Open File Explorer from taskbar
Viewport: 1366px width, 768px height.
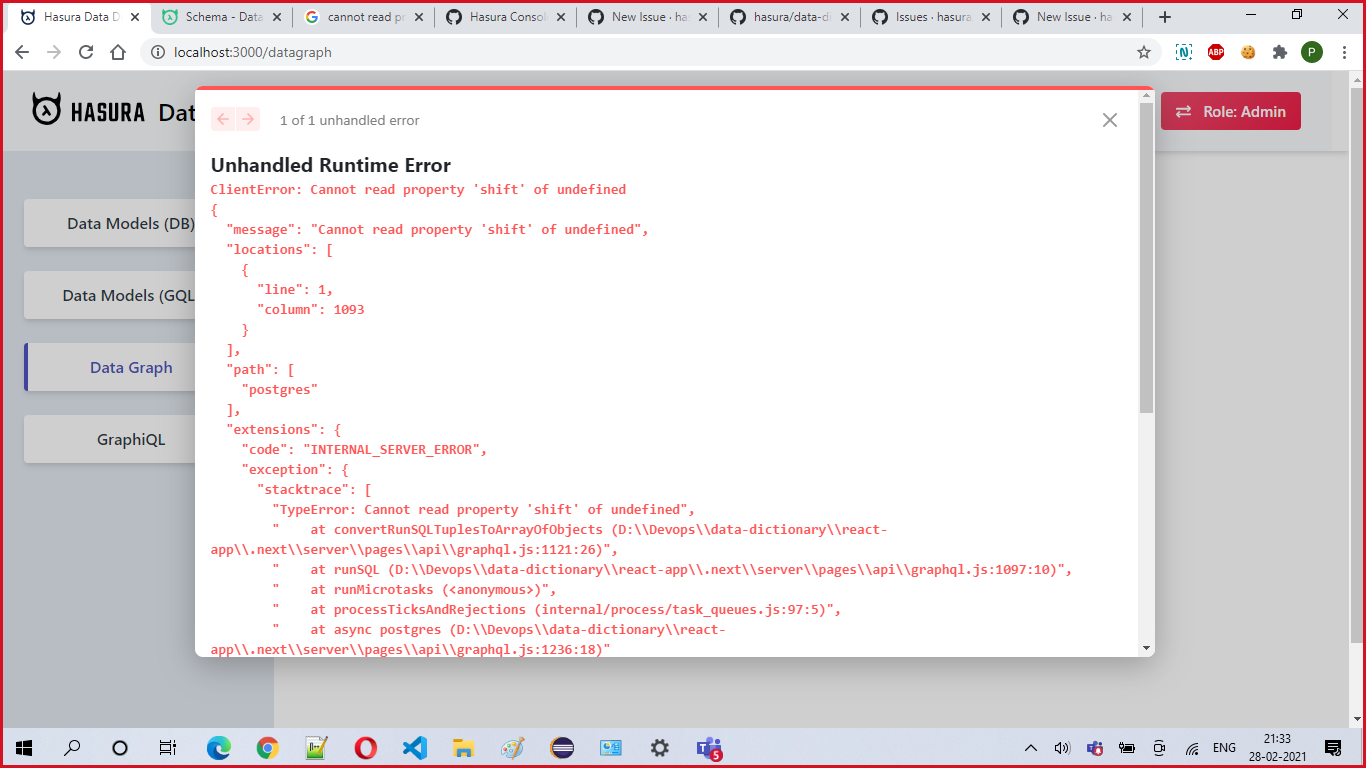coord(463,747)
